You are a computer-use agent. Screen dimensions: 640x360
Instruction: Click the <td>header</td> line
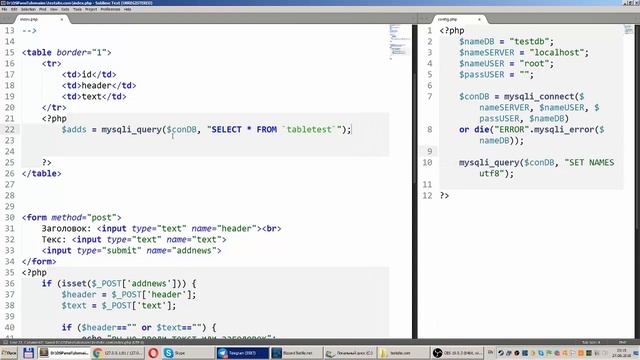click(99, 85)
